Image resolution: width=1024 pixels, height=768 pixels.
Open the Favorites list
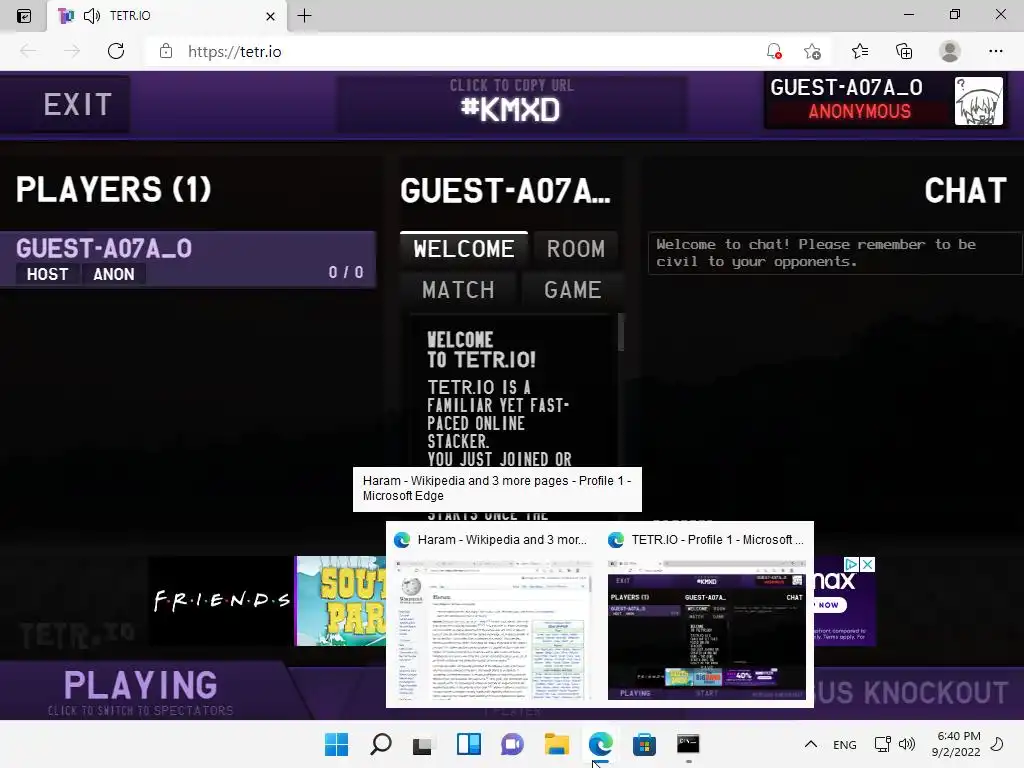860,52
